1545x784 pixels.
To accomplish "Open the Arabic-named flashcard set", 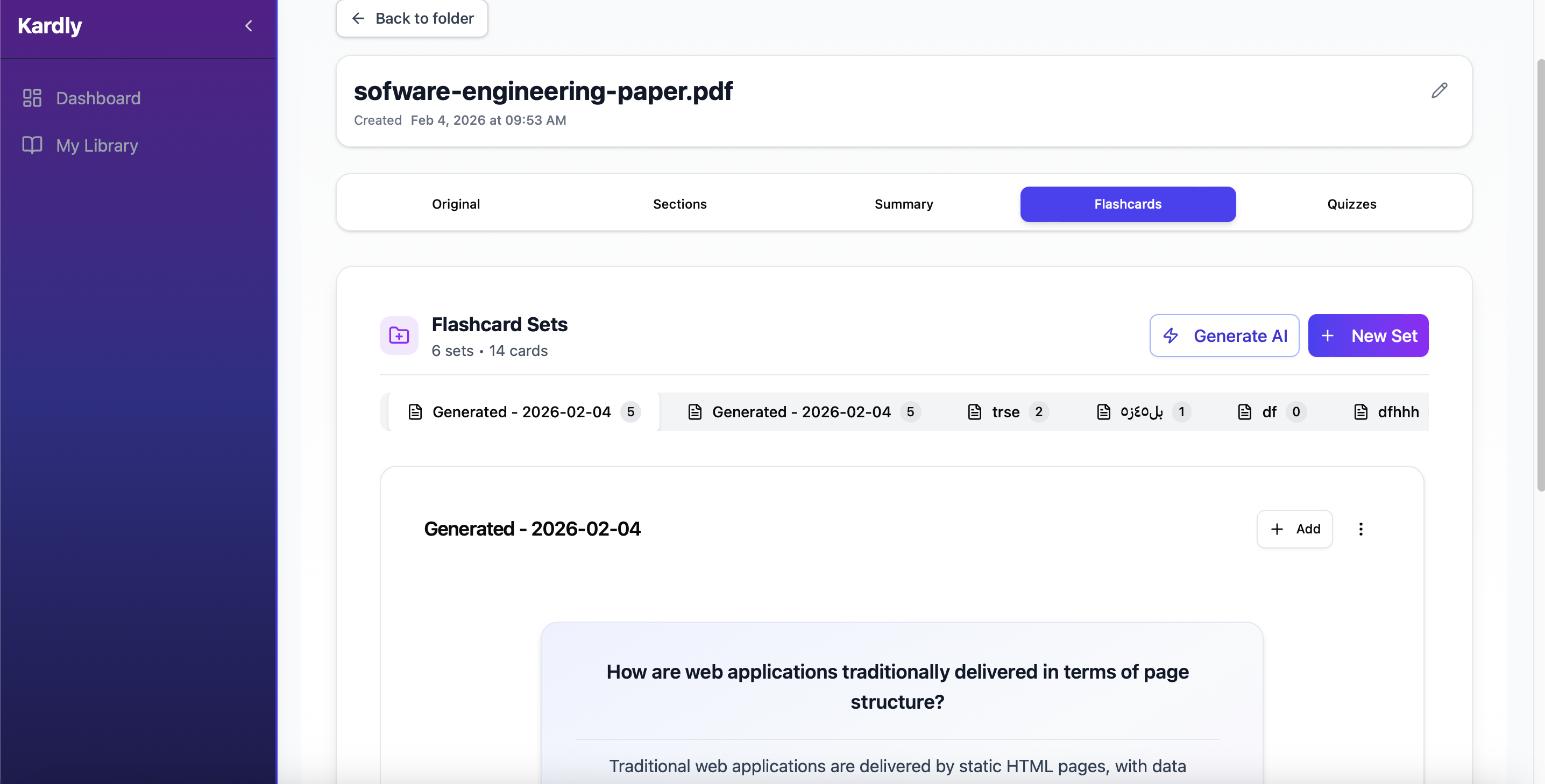I will (1144, 412).
